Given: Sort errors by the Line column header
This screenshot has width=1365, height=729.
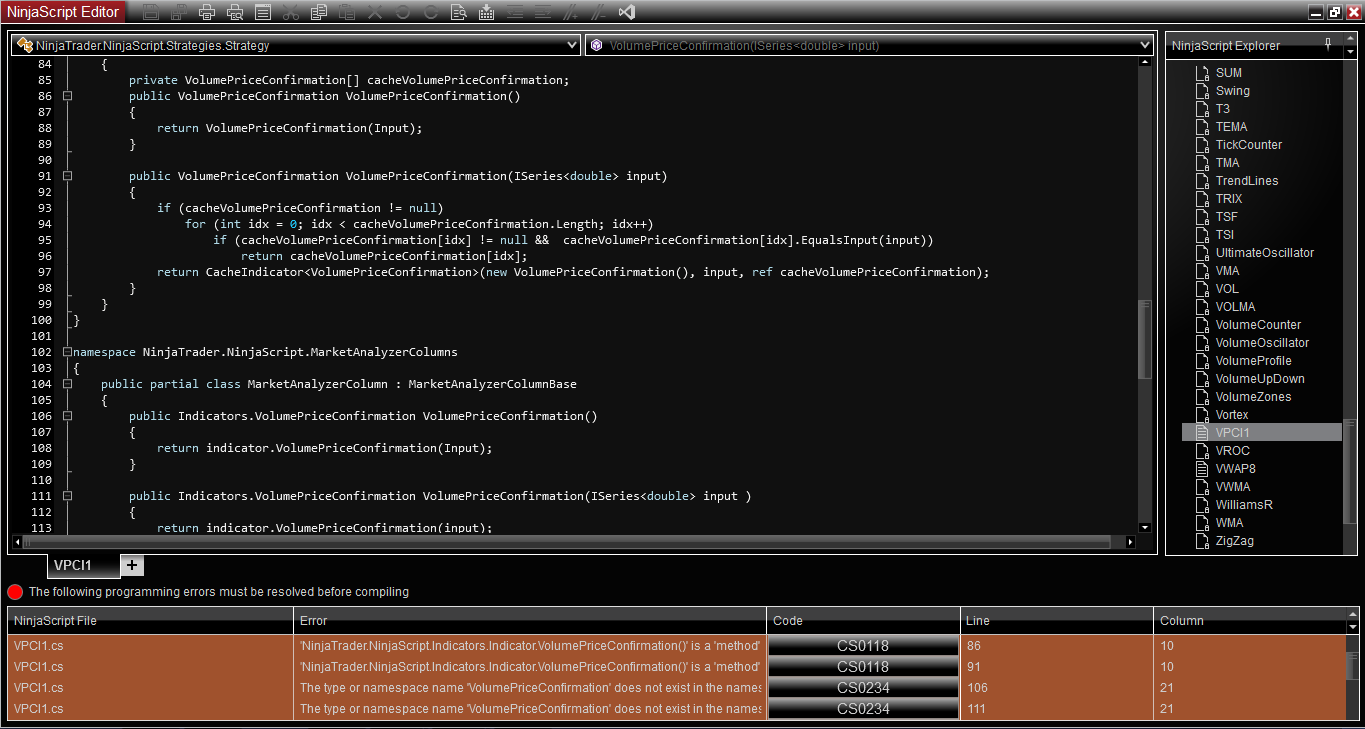Looking at the screenshot, I should coord(1057,621).
